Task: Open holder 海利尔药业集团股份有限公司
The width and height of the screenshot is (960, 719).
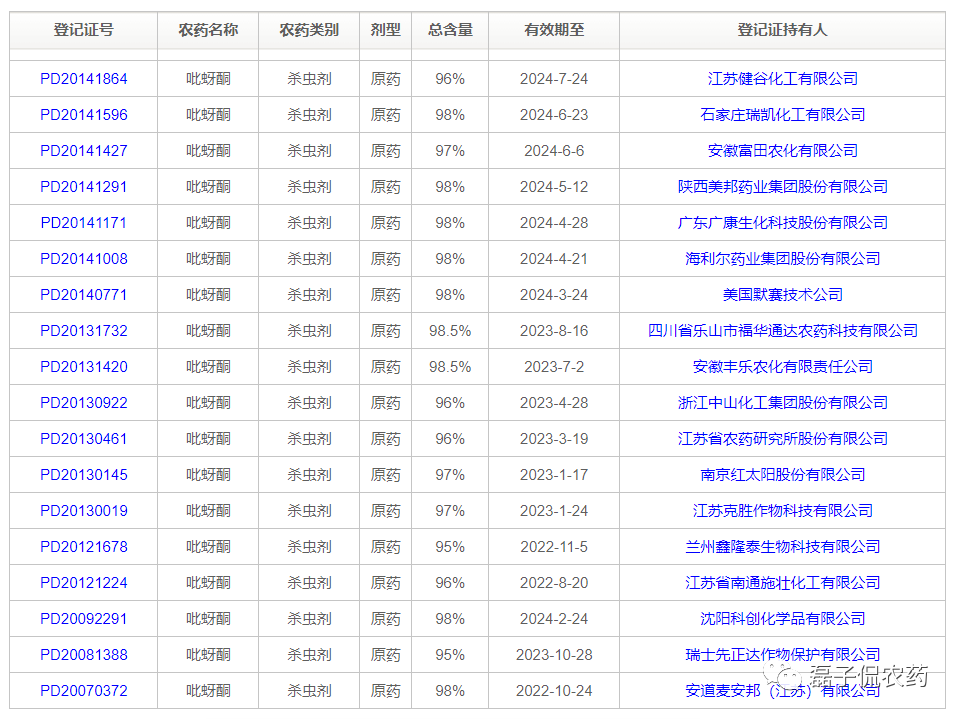Action: 782,259
